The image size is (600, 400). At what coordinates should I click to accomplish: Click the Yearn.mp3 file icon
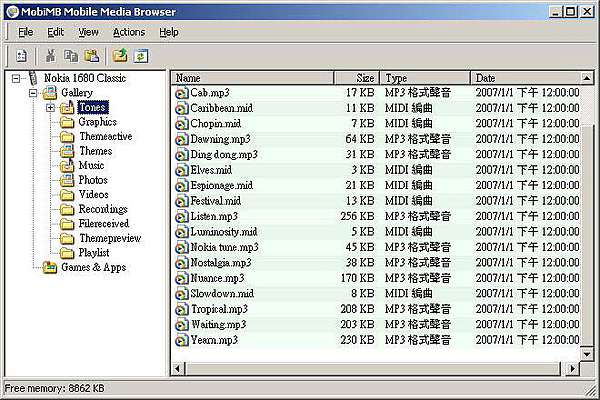[181, 340]
